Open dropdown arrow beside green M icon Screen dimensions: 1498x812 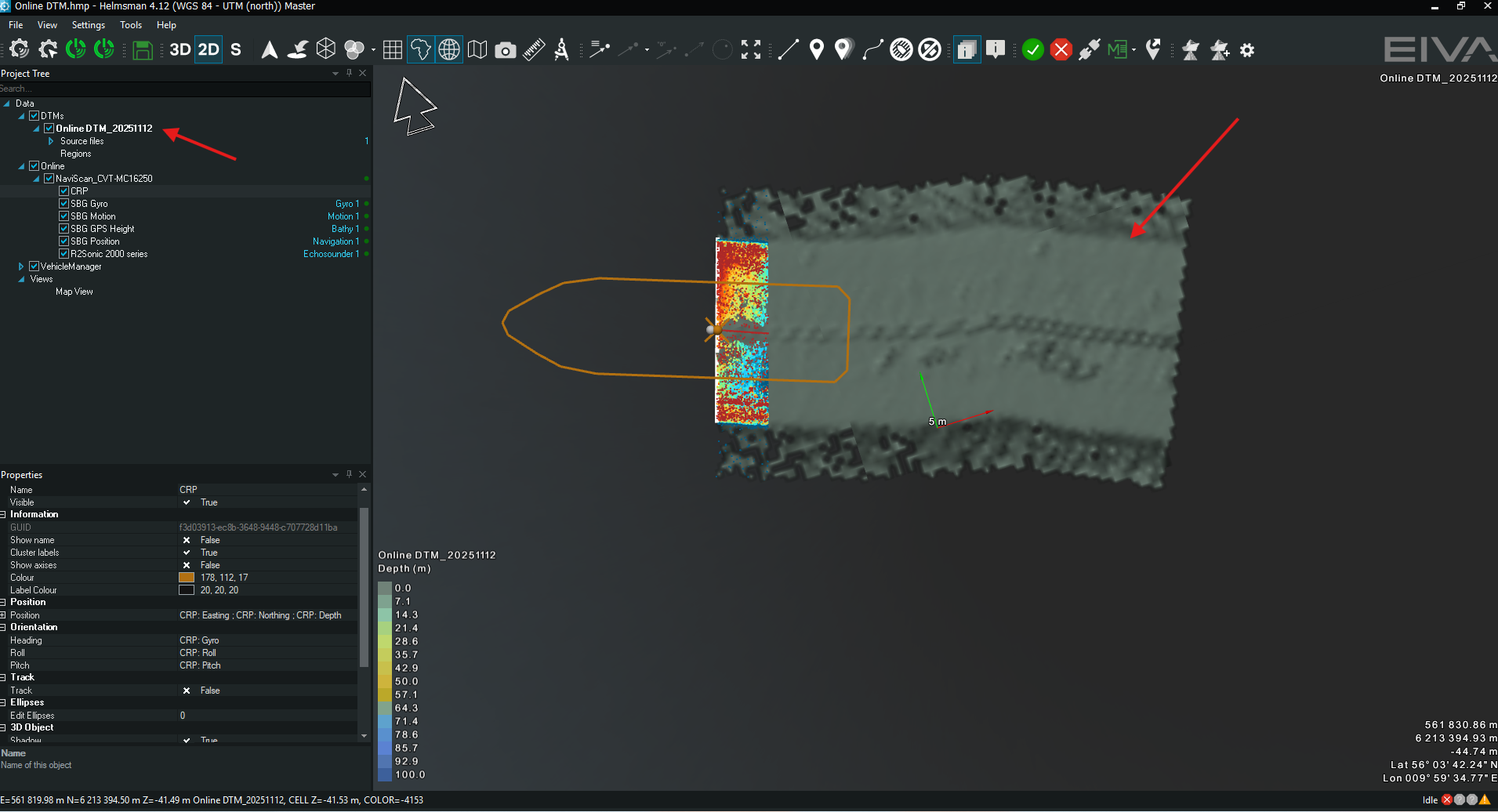1133,50
